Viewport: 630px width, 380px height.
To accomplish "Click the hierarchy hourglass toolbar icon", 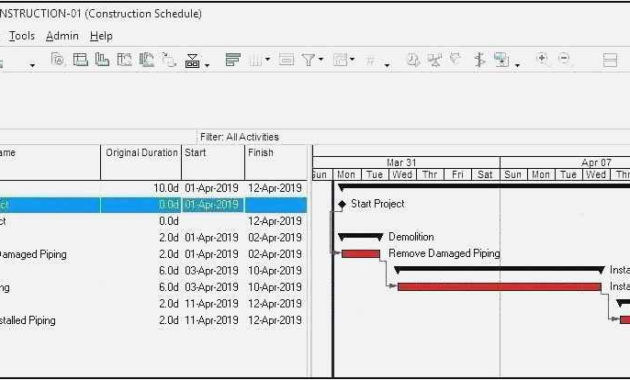I will click(x=192, y=60).
